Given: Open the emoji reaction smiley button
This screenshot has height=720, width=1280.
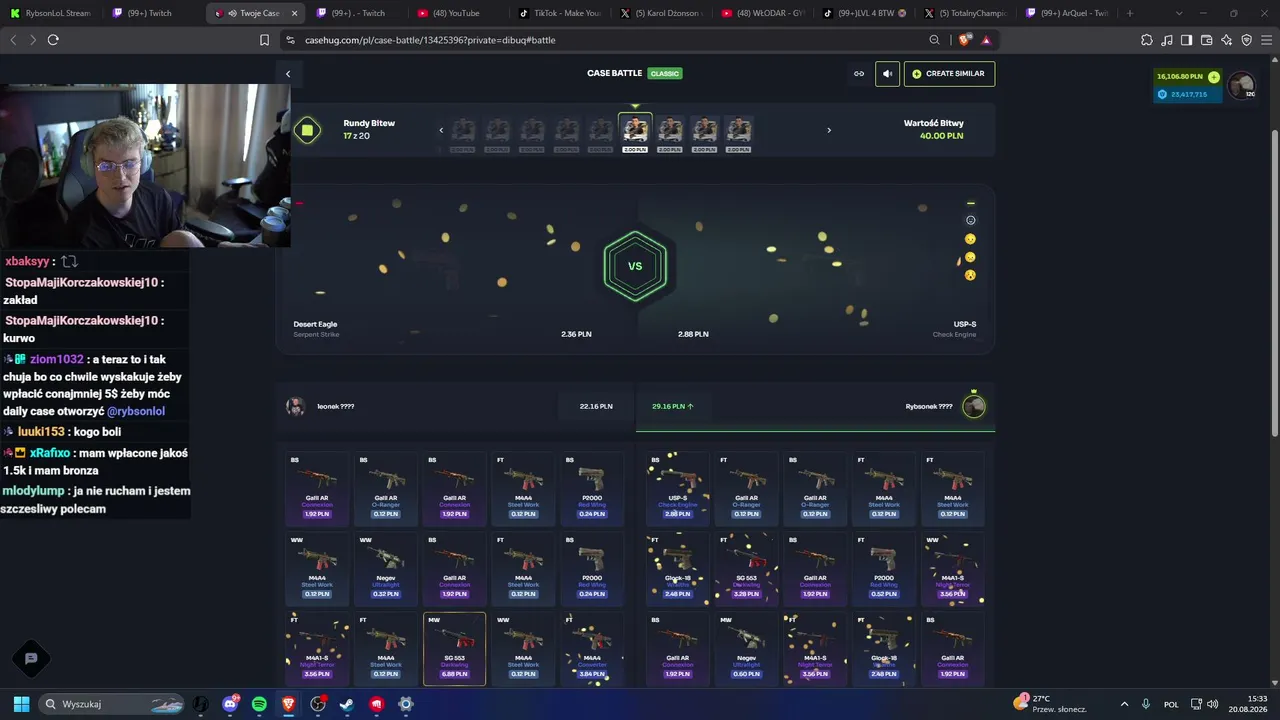Looking at the screenshot, I should [x=970, y=220].
